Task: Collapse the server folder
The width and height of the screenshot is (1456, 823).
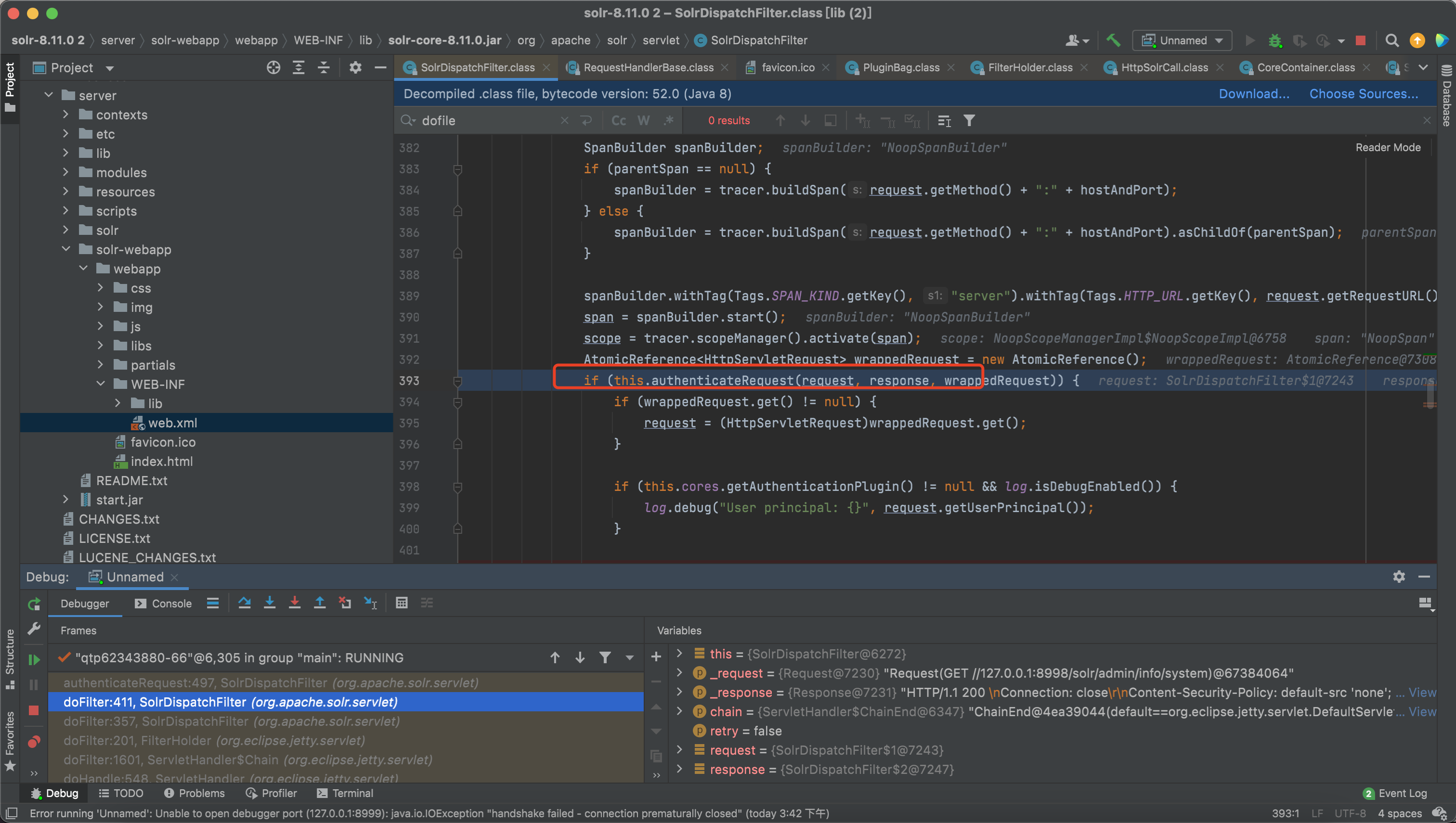Action: point(49,95)
